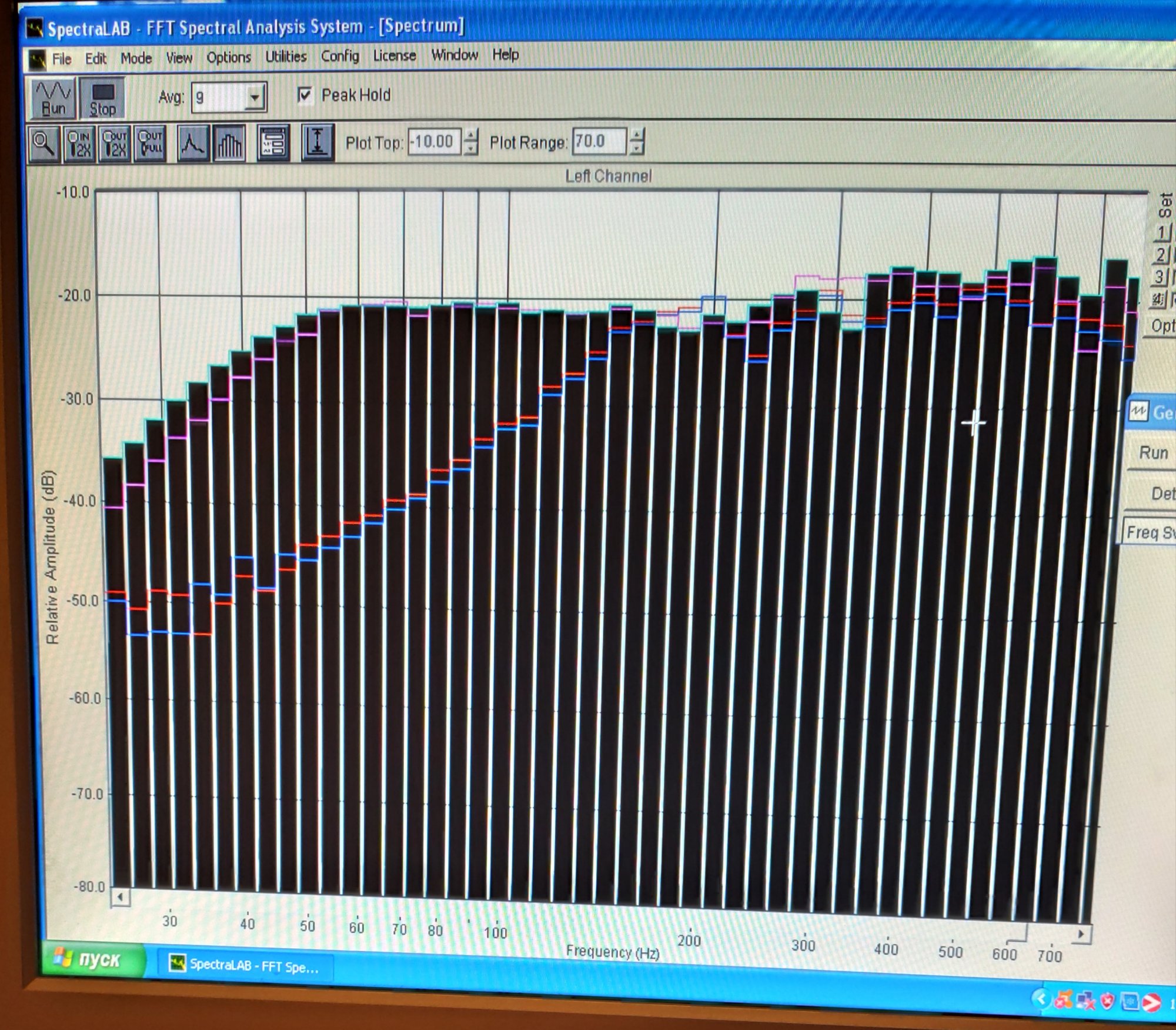Open the disconnected network tray icon

(1085, 1000)
